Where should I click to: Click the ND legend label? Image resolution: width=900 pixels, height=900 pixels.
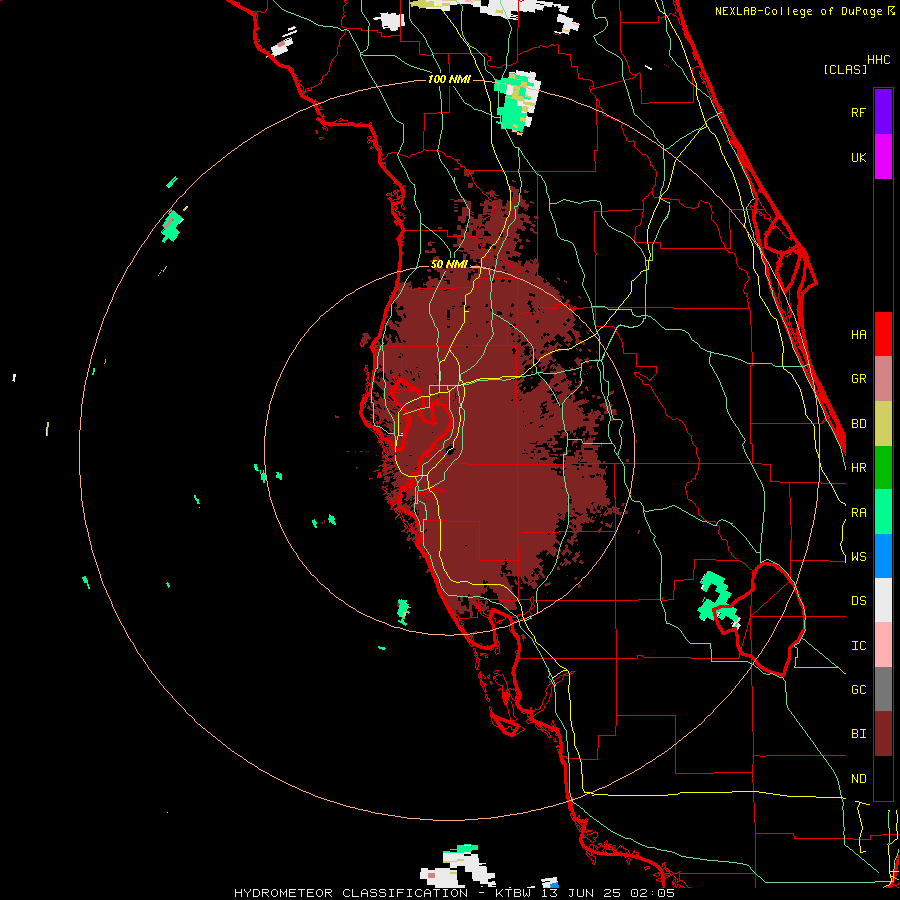pos(858,779)
